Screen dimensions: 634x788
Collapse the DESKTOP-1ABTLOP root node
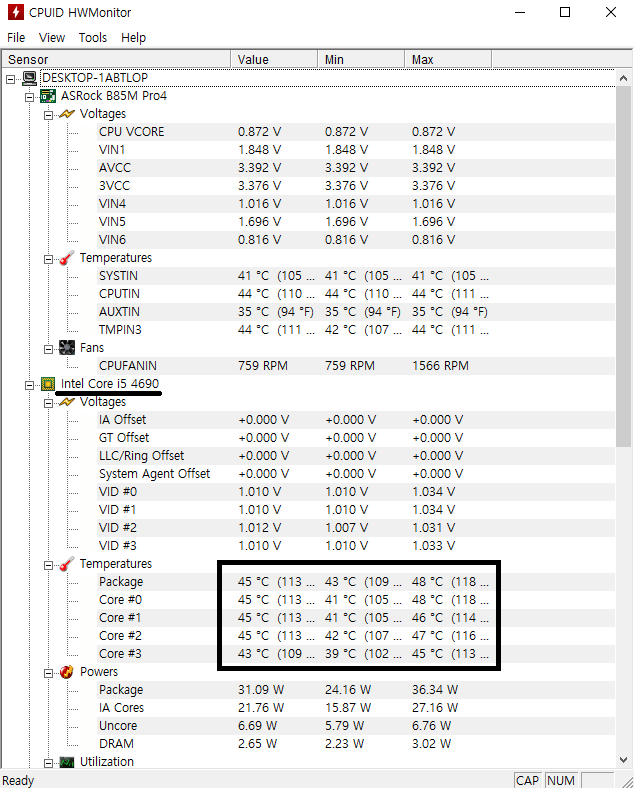click(x=11, y=79)
